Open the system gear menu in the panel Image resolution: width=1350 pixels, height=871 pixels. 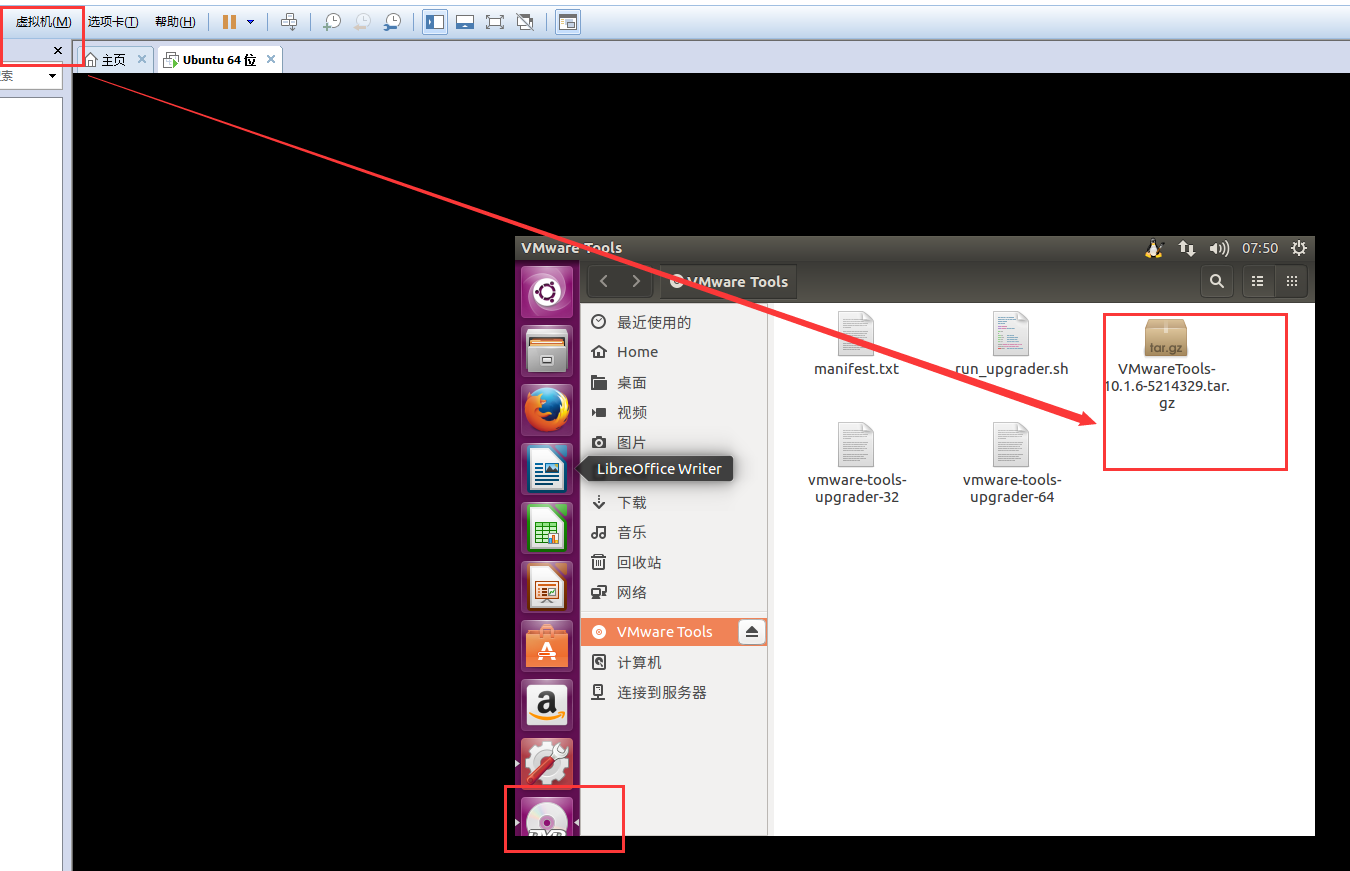tap(1299, 248)
